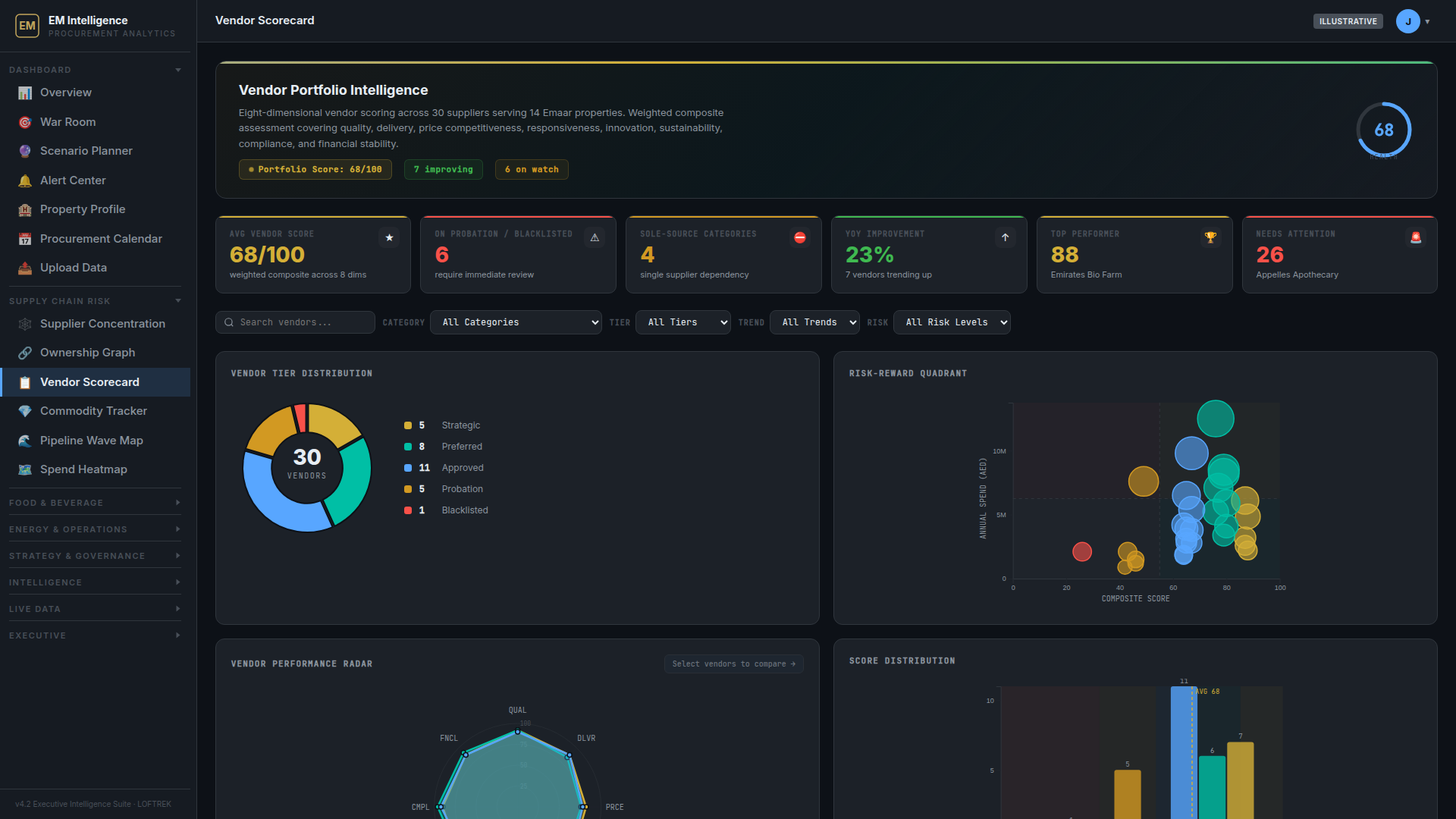Click the Approved legend color swatch
The width and height of the screenshot is (1456, 819).
[408, 468]
